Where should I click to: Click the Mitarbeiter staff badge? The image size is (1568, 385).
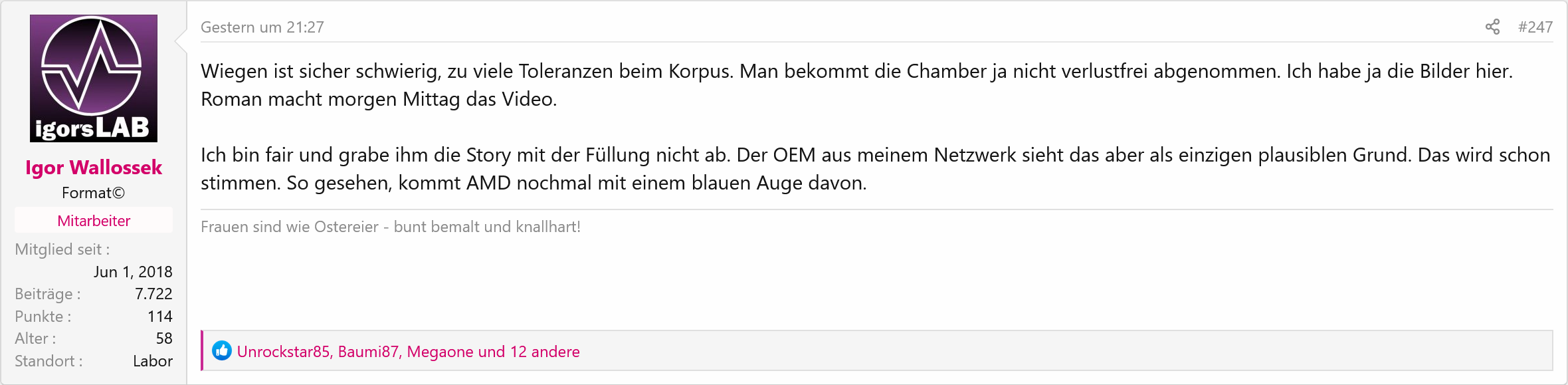click(94, 221)
